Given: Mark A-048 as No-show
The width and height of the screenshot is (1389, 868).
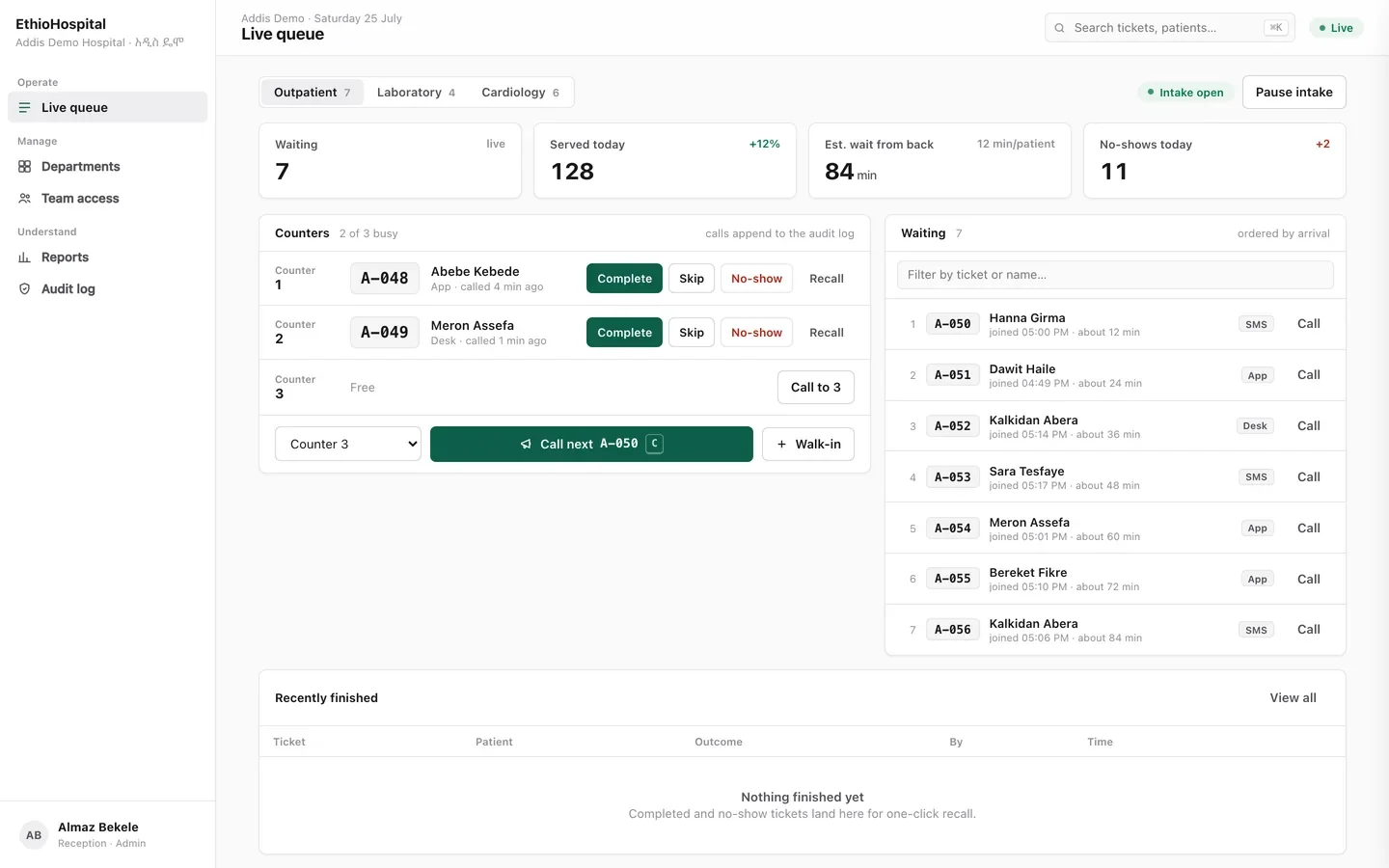Looking at the screenshot, I should point(756,279).
